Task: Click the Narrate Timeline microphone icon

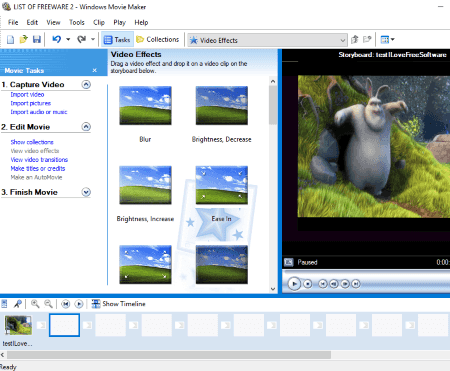Action: [x=17, y=304]
